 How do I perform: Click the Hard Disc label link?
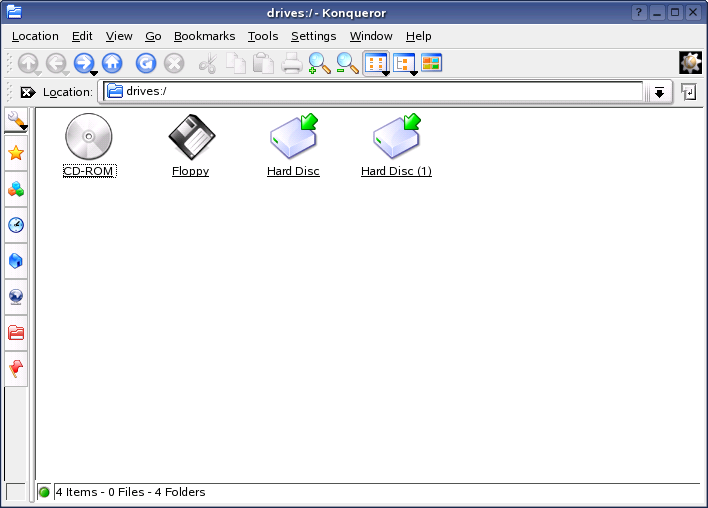click(293, 171)
